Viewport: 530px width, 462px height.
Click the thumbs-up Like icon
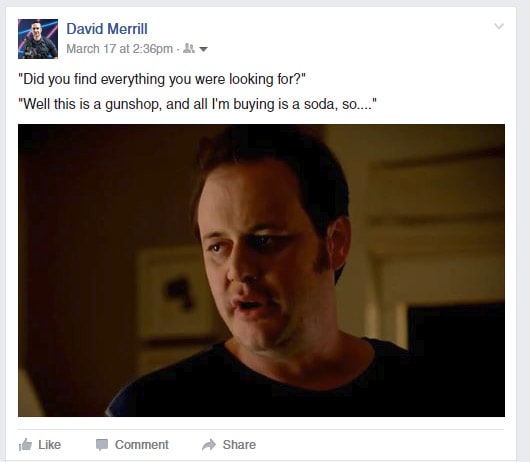[x=25, y=444]
